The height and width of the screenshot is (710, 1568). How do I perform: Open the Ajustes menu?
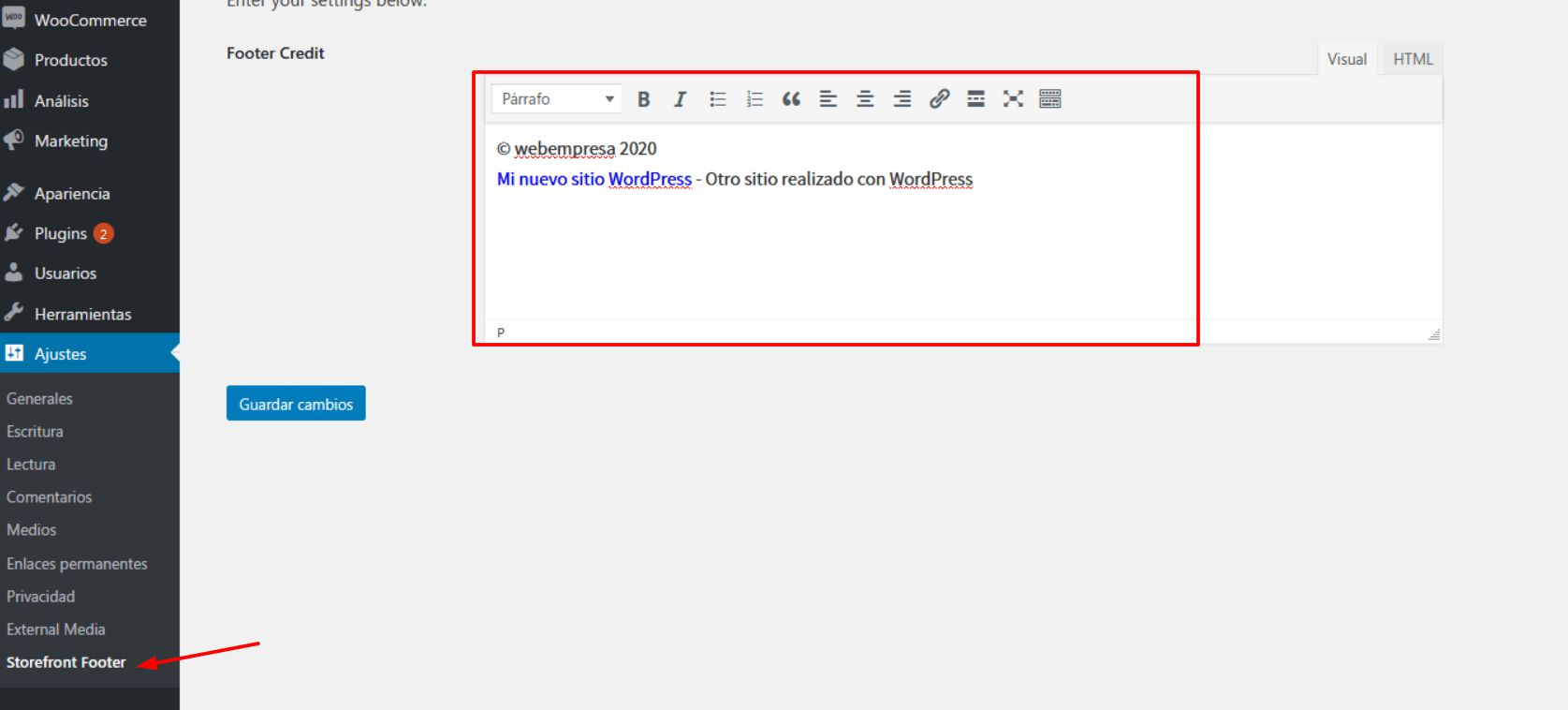[x=90, y=353]
